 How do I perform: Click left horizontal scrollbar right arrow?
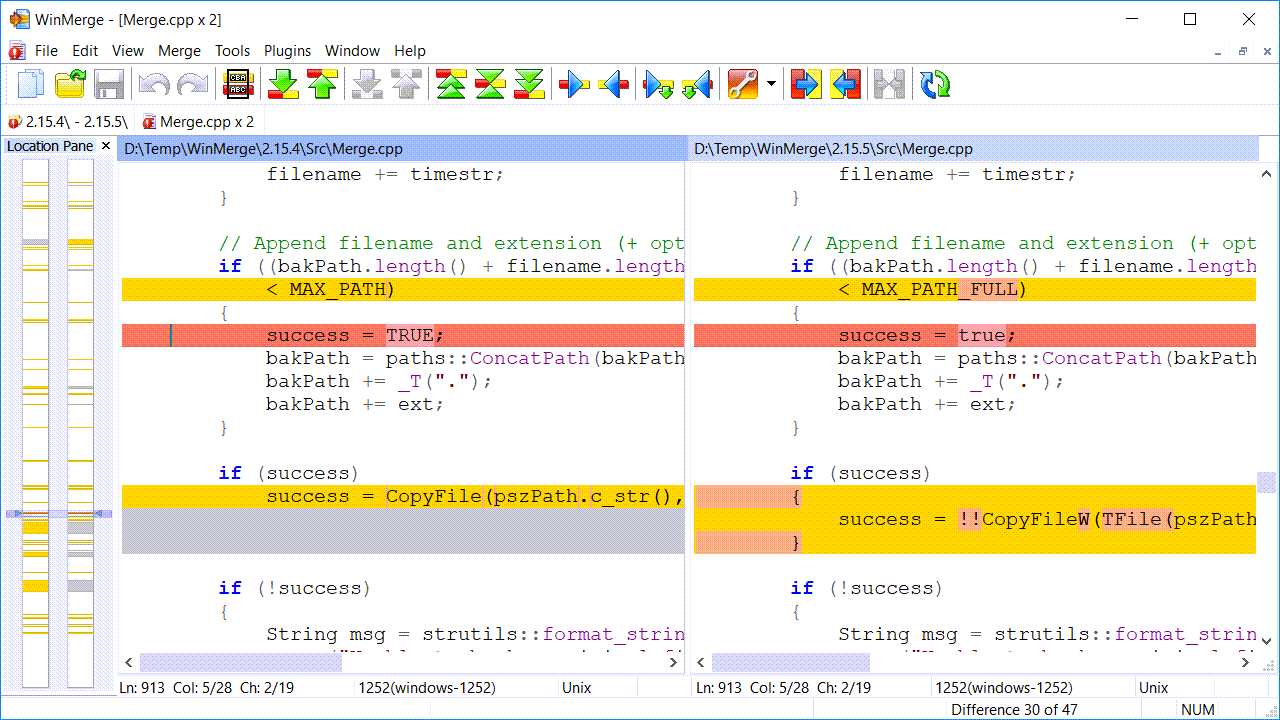[x=673, y=662]
